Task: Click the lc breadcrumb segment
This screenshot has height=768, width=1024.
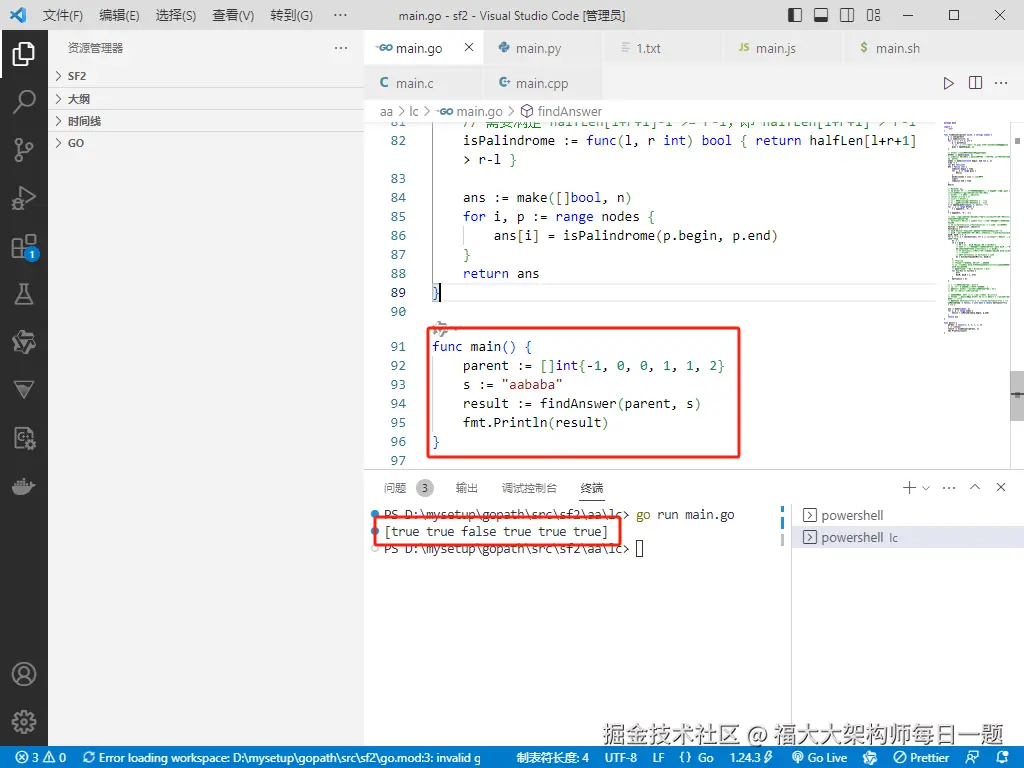Action: tap(413, 112)
